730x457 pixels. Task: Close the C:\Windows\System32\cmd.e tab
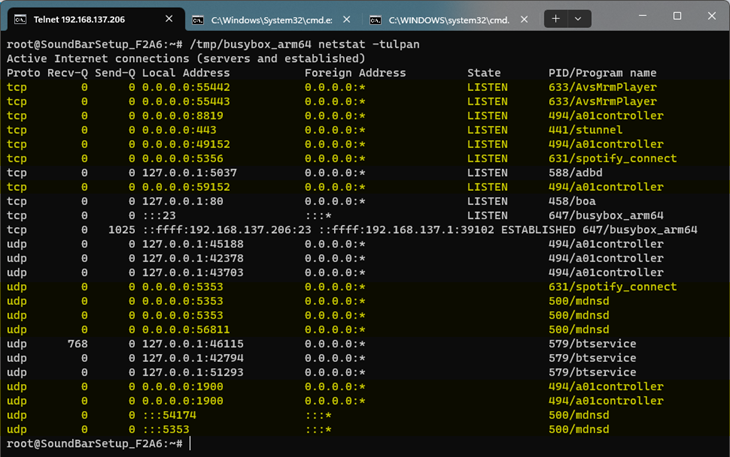click(x=346, y=19)
